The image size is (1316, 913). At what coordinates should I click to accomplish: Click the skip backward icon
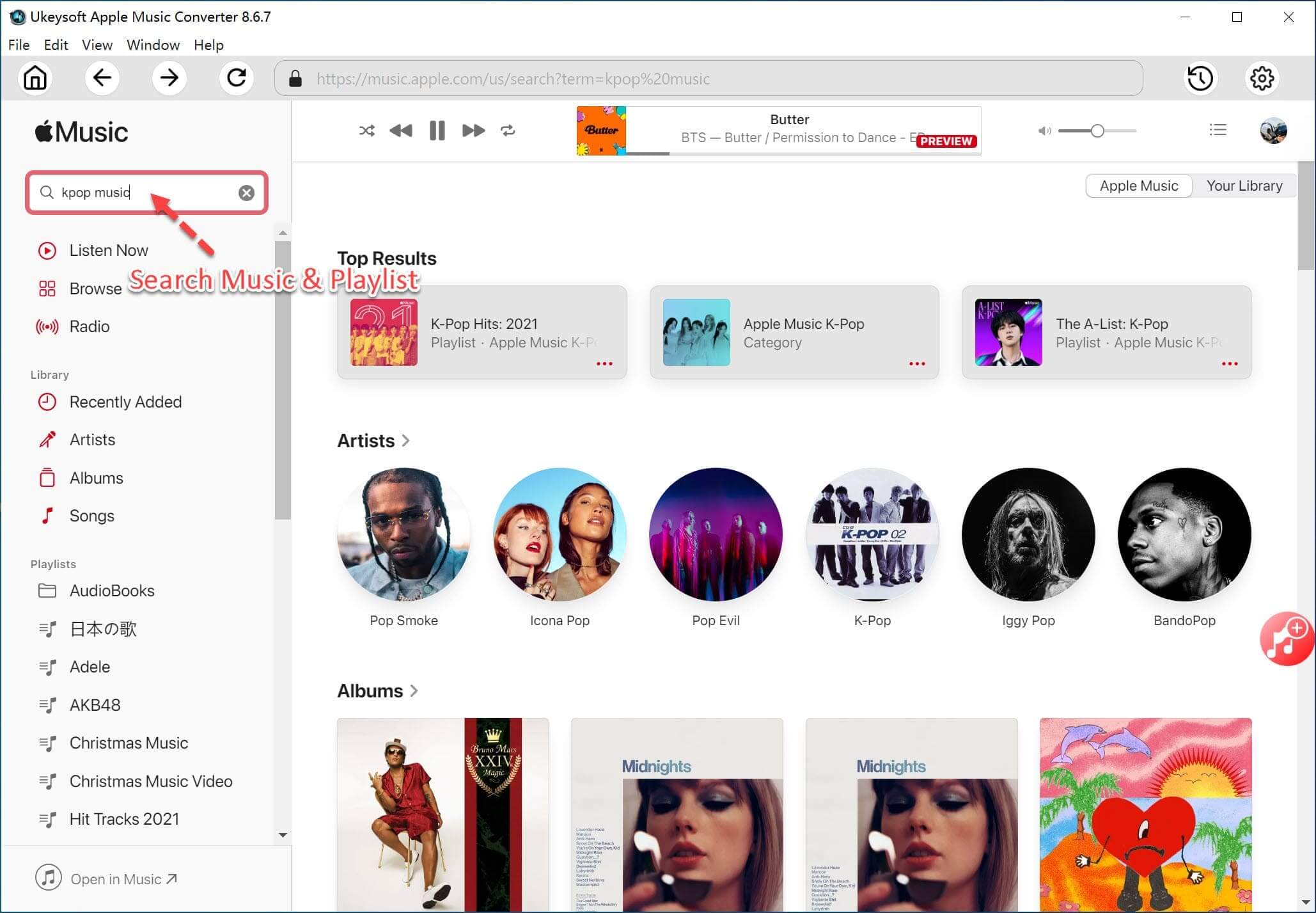pyautogui.click(x=401, y=130)
